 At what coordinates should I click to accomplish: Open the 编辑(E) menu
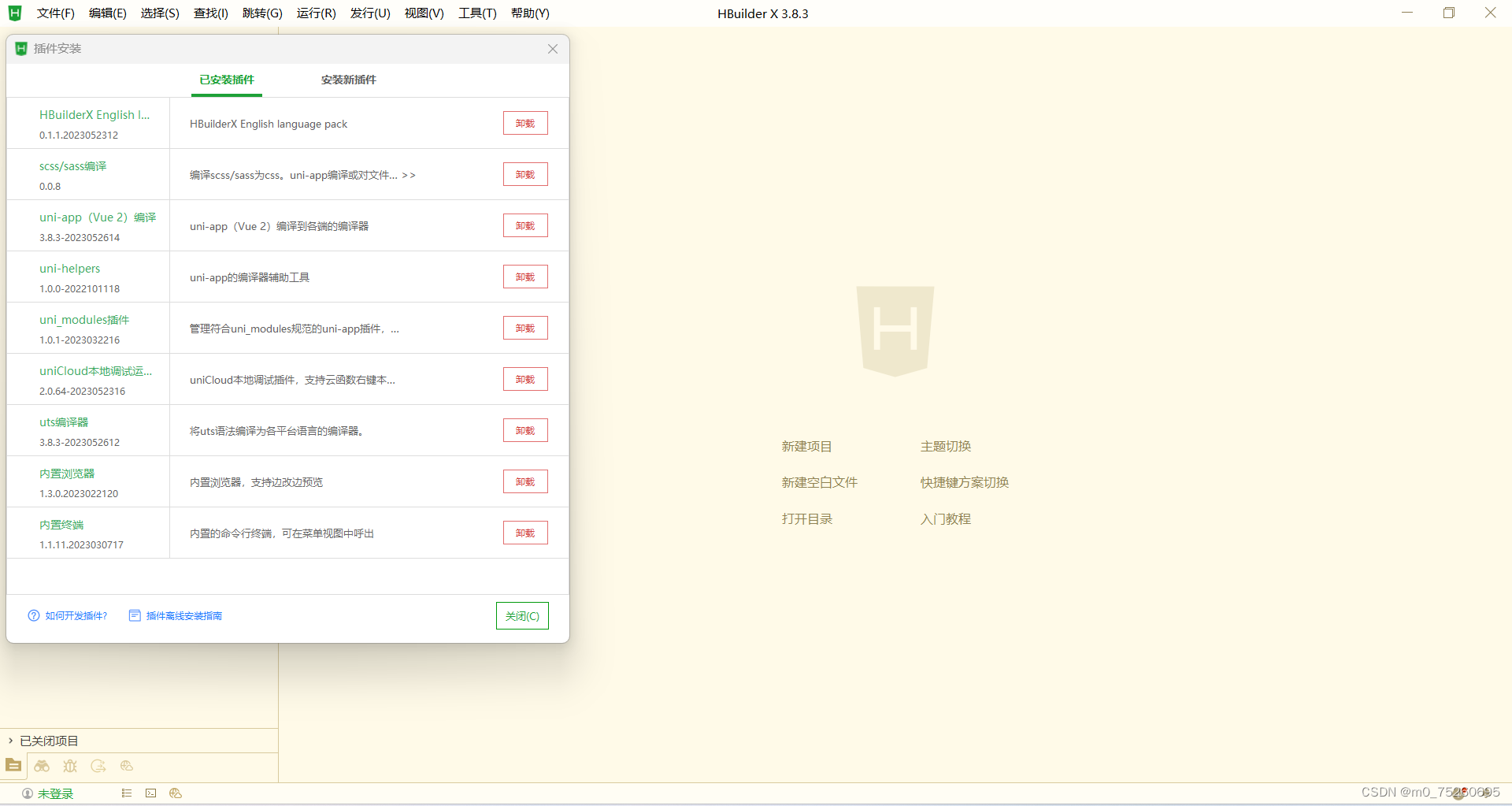[107, 13]
